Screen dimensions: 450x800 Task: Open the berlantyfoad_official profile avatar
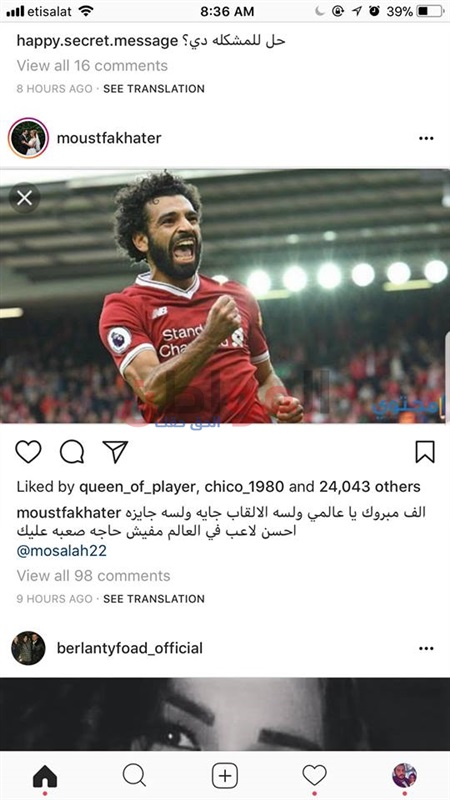pyautogui.click(x=28, y=648)
